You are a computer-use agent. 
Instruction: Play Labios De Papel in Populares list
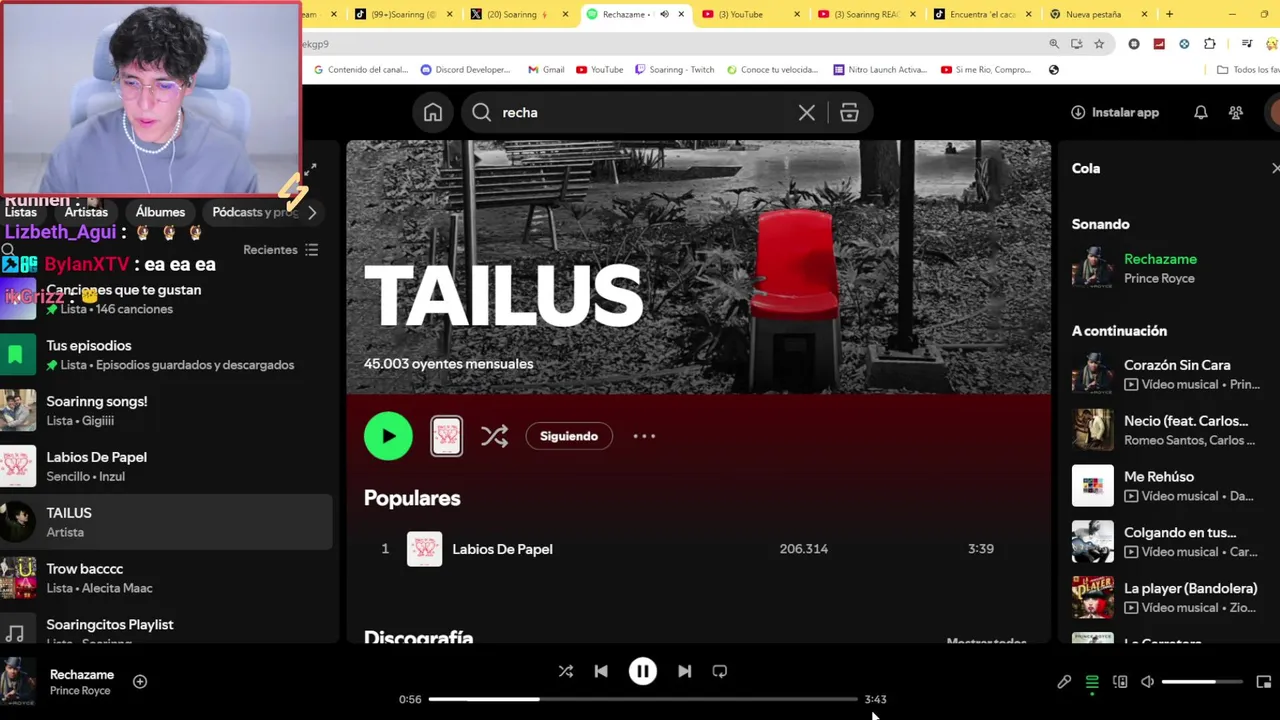(699, 549)
